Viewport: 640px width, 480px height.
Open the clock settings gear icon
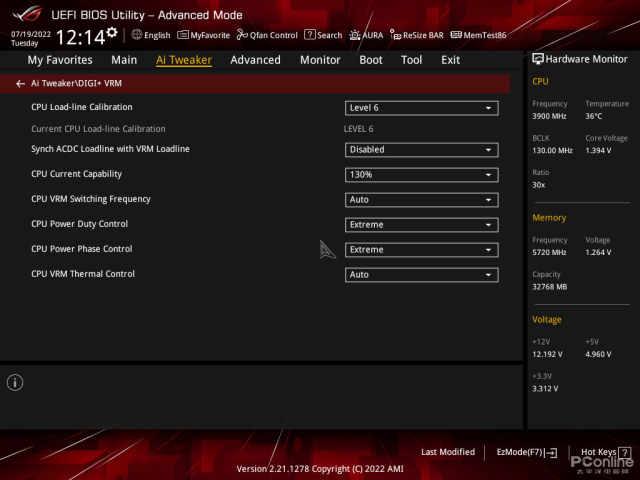[112, 33]
